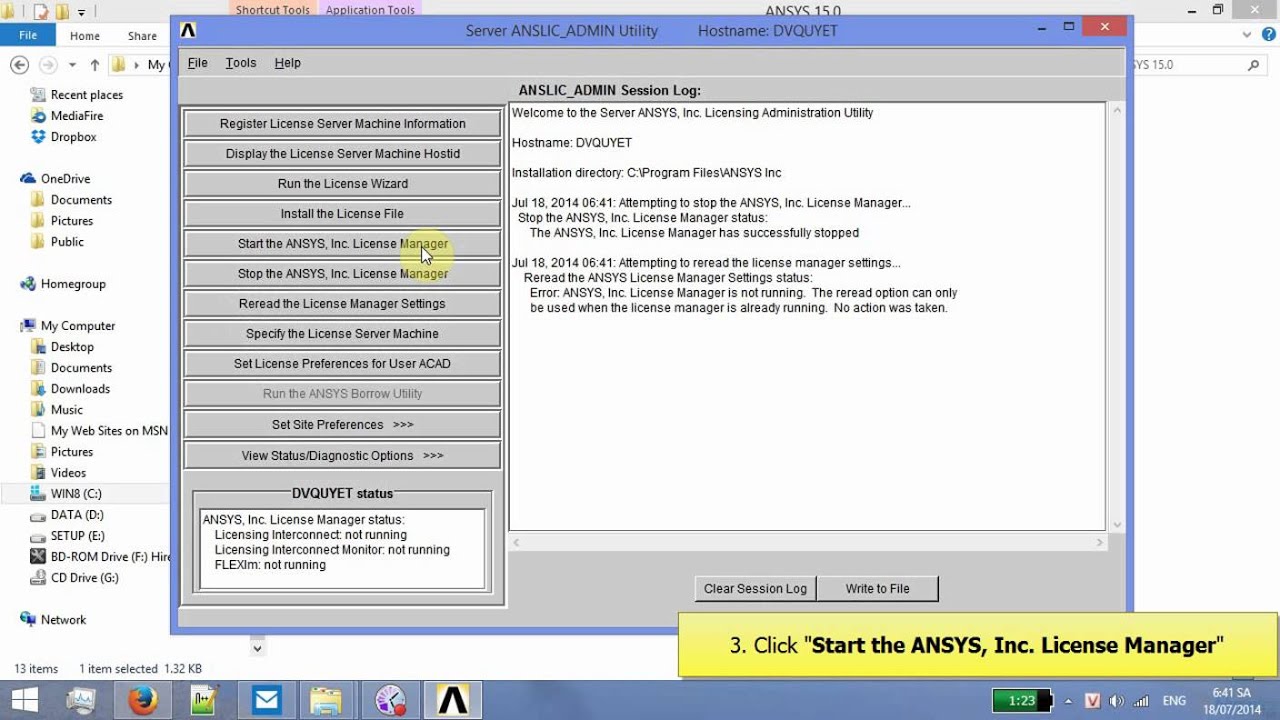Open the Explorer quick access toolbar dropdown

pyautogui.click(x=82, y=12)
